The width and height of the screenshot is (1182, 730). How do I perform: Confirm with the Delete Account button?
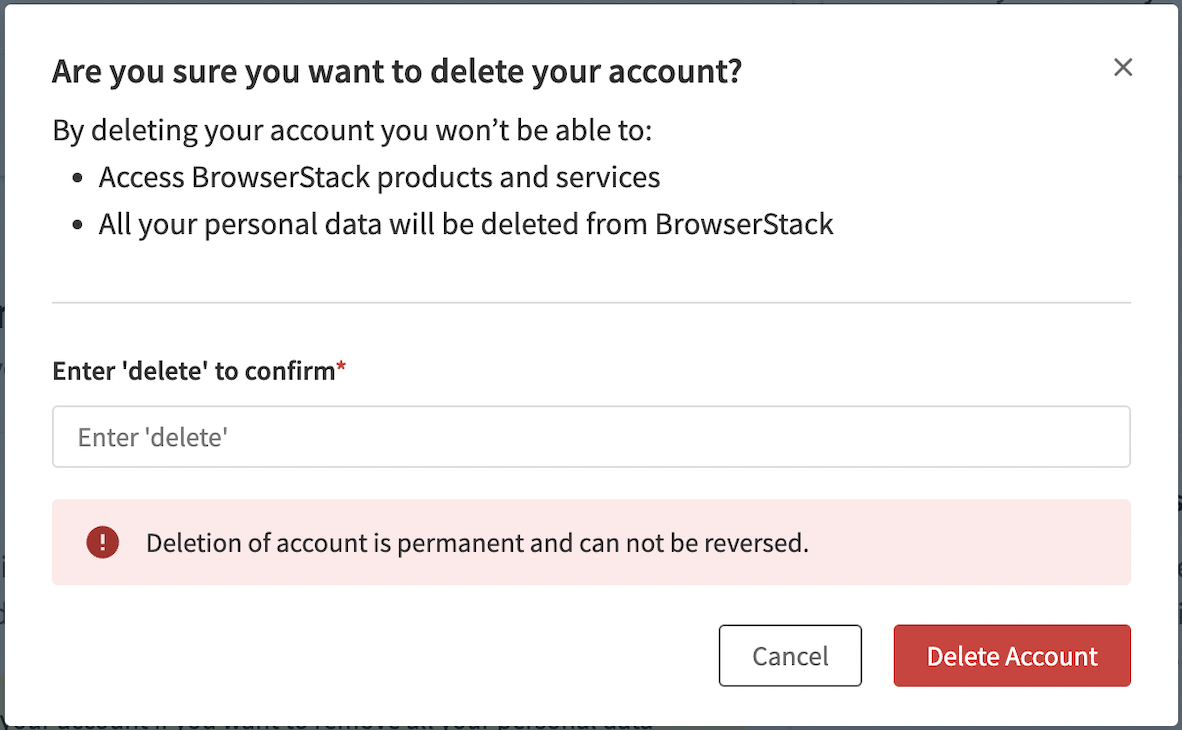pyautogui.click(x=1012, y=656)
